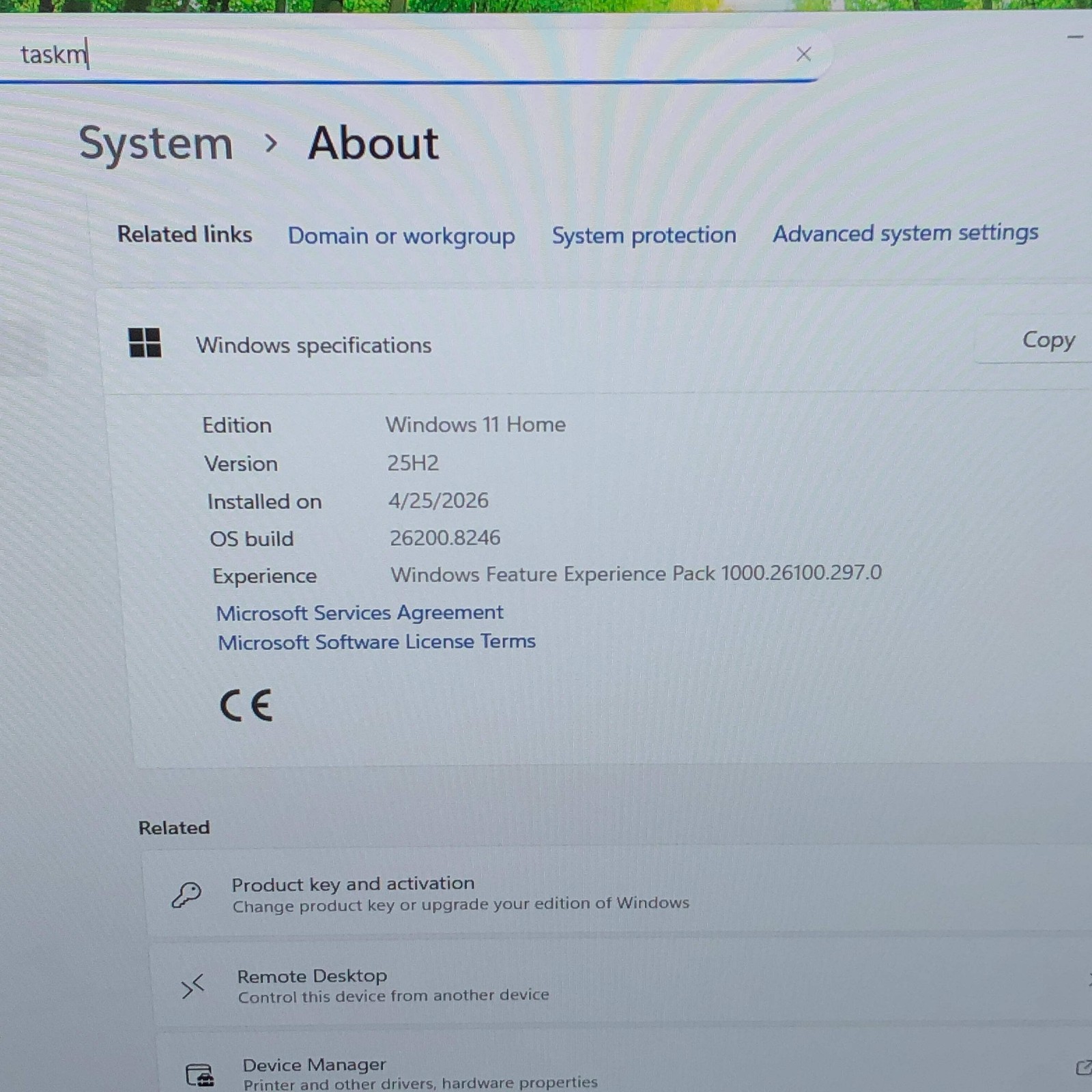Click the Device Manager icon

point(199,1075)
